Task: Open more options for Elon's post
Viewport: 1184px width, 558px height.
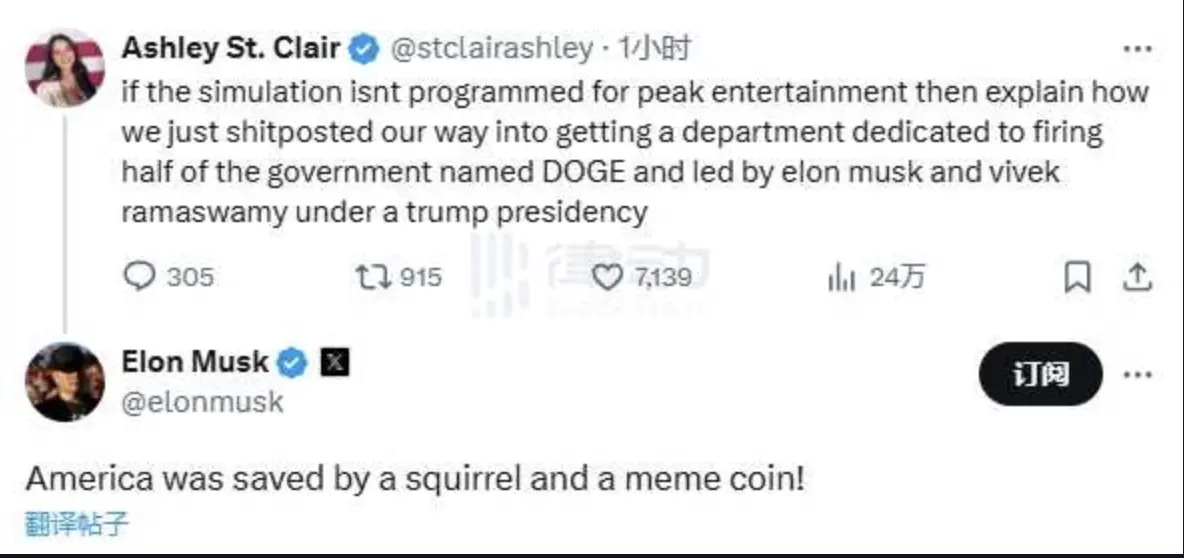Action: (1137, 375)
